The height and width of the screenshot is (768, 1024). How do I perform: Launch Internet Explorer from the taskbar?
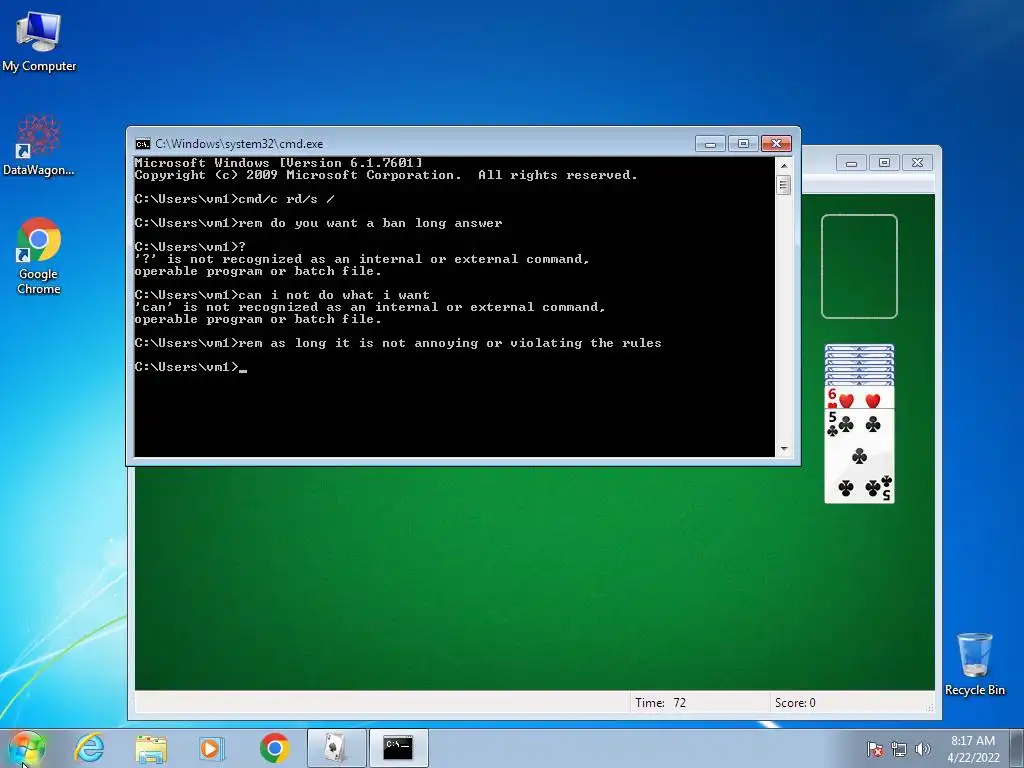(89, 748)
